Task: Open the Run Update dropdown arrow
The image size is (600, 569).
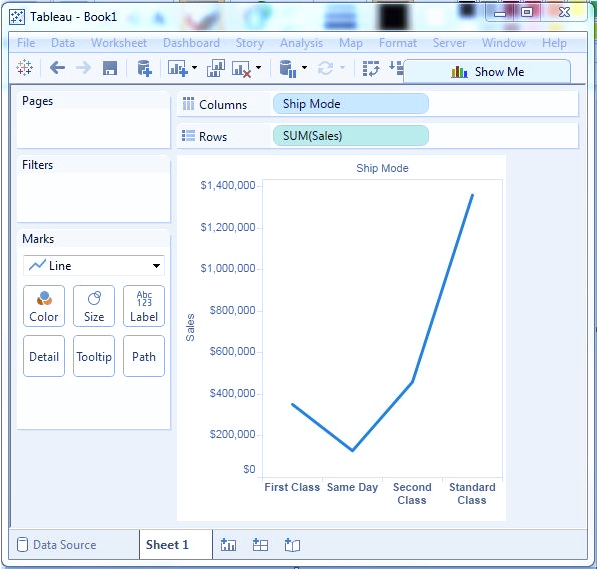Action: pos(342,68)
